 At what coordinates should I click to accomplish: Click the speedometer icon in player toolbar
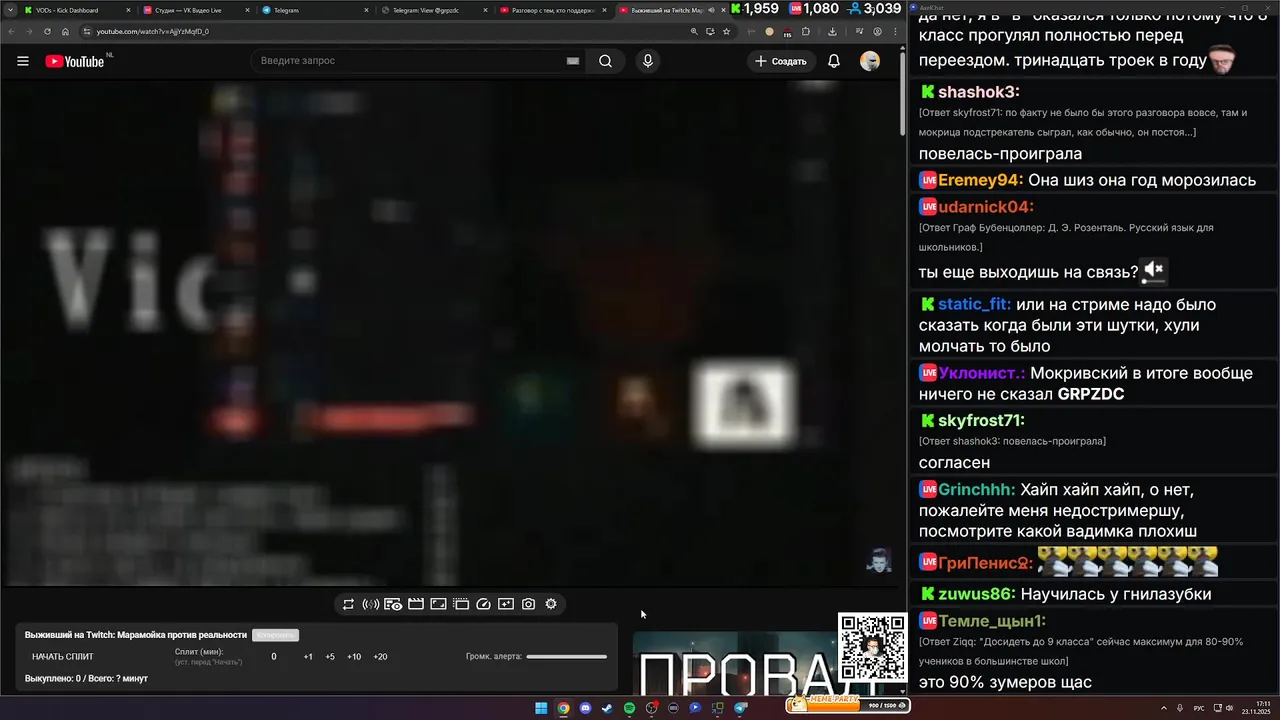coord(483,604)
